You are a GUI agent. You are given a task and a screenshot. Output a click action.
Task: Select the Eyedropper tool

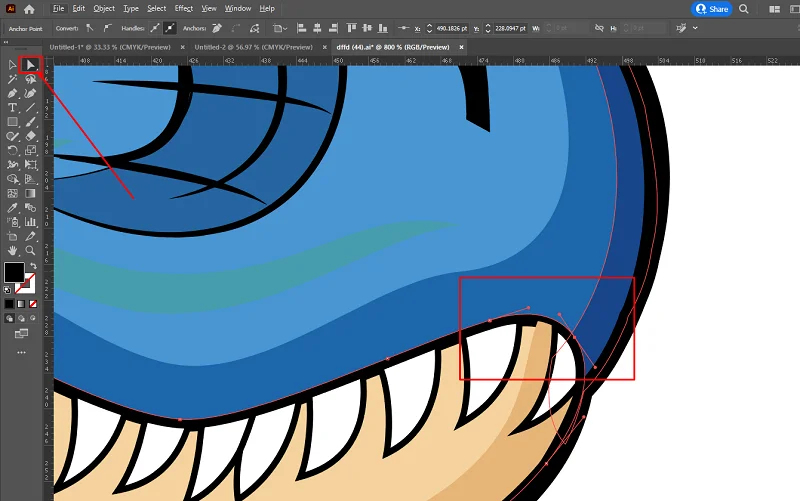12,208
